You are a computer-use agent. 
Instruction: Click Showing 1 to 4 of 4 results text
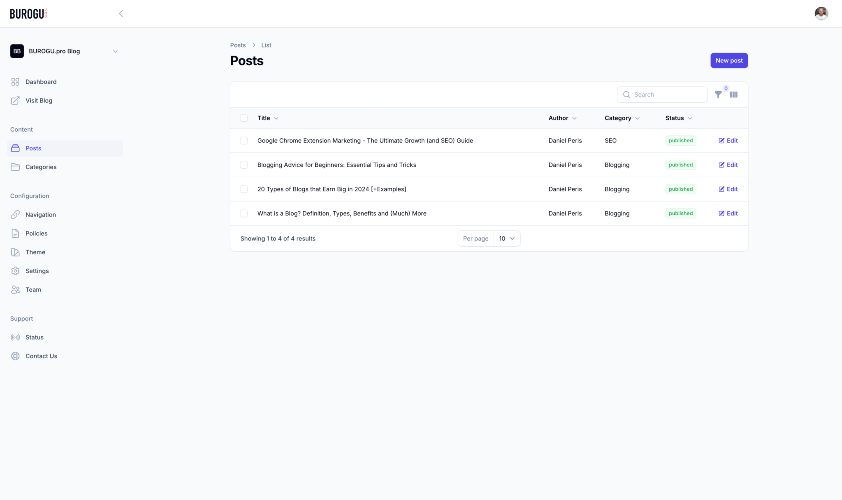(x=278, y=238)
